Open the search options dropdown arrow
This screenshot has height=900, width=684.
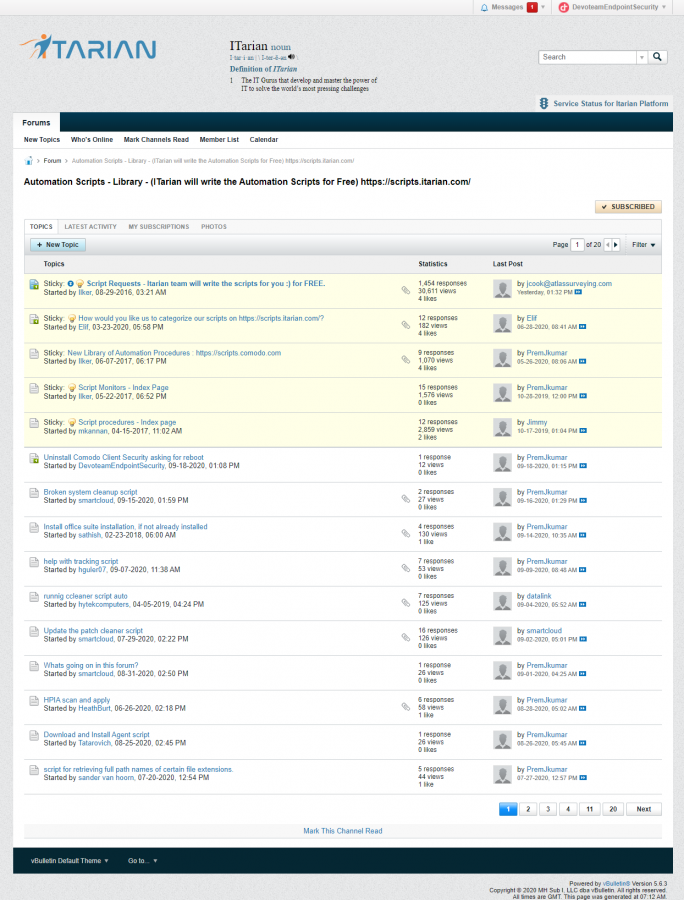click(x=642, y=57)
